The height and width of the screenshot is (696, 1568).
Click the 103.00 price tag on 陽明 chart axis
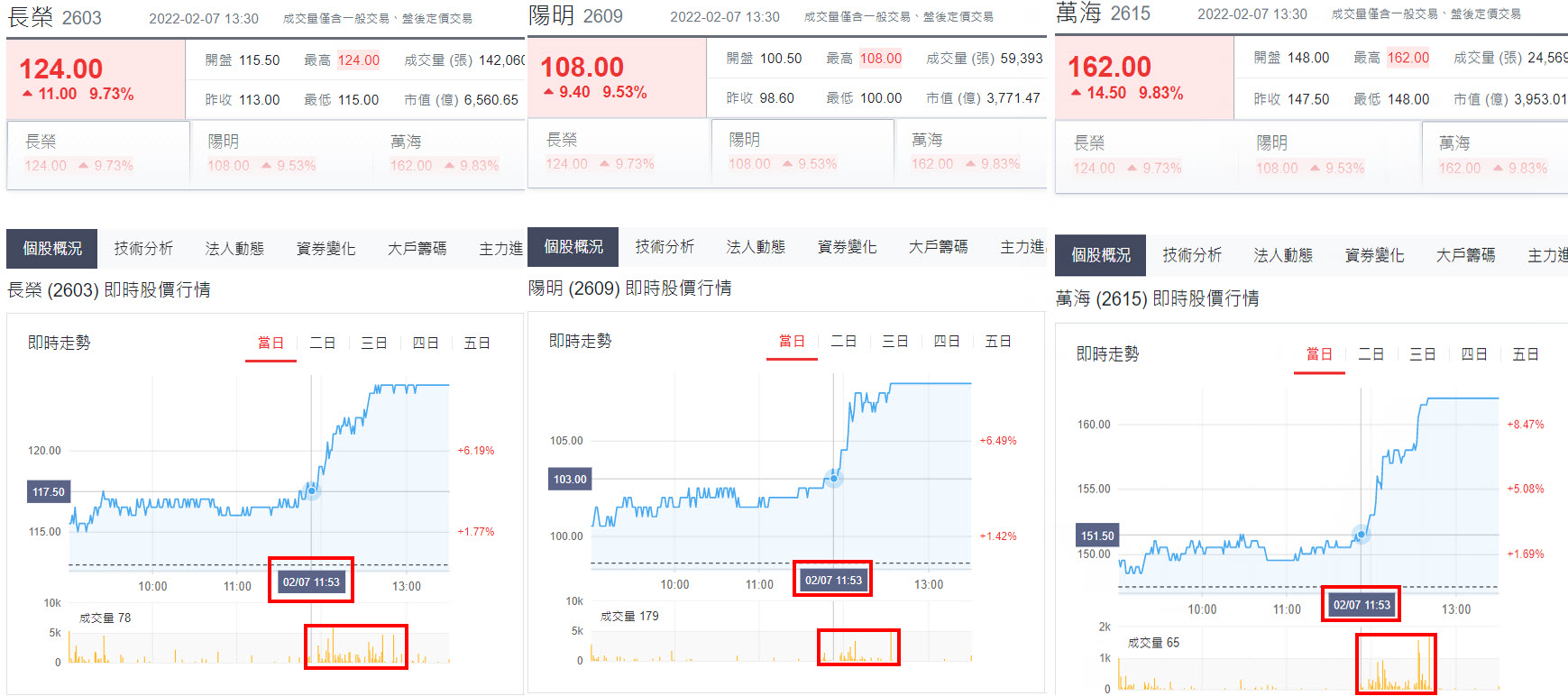570,480
